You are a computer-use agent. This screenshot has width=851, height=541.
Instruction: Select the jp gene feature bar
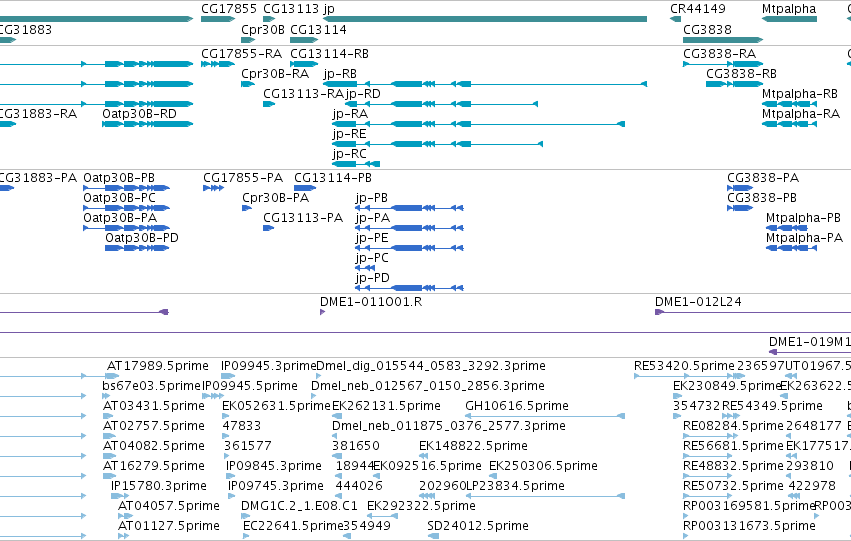click(x=485, y=19)
